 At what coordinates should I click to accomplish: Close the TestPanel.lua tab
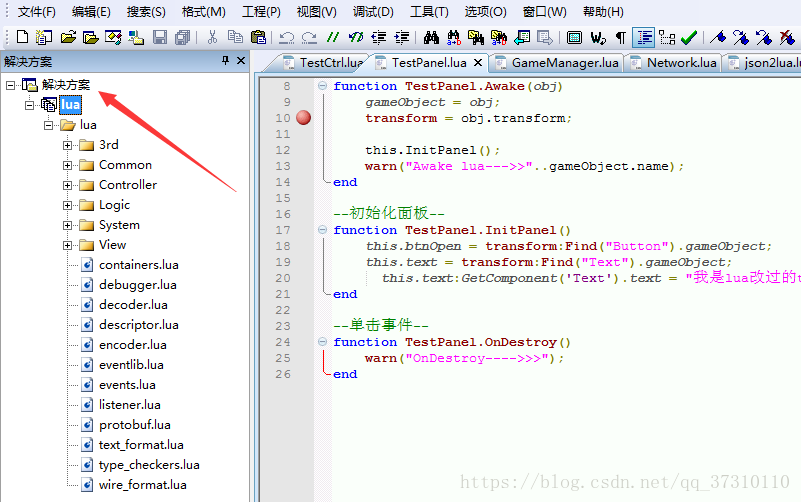(478, 62)
